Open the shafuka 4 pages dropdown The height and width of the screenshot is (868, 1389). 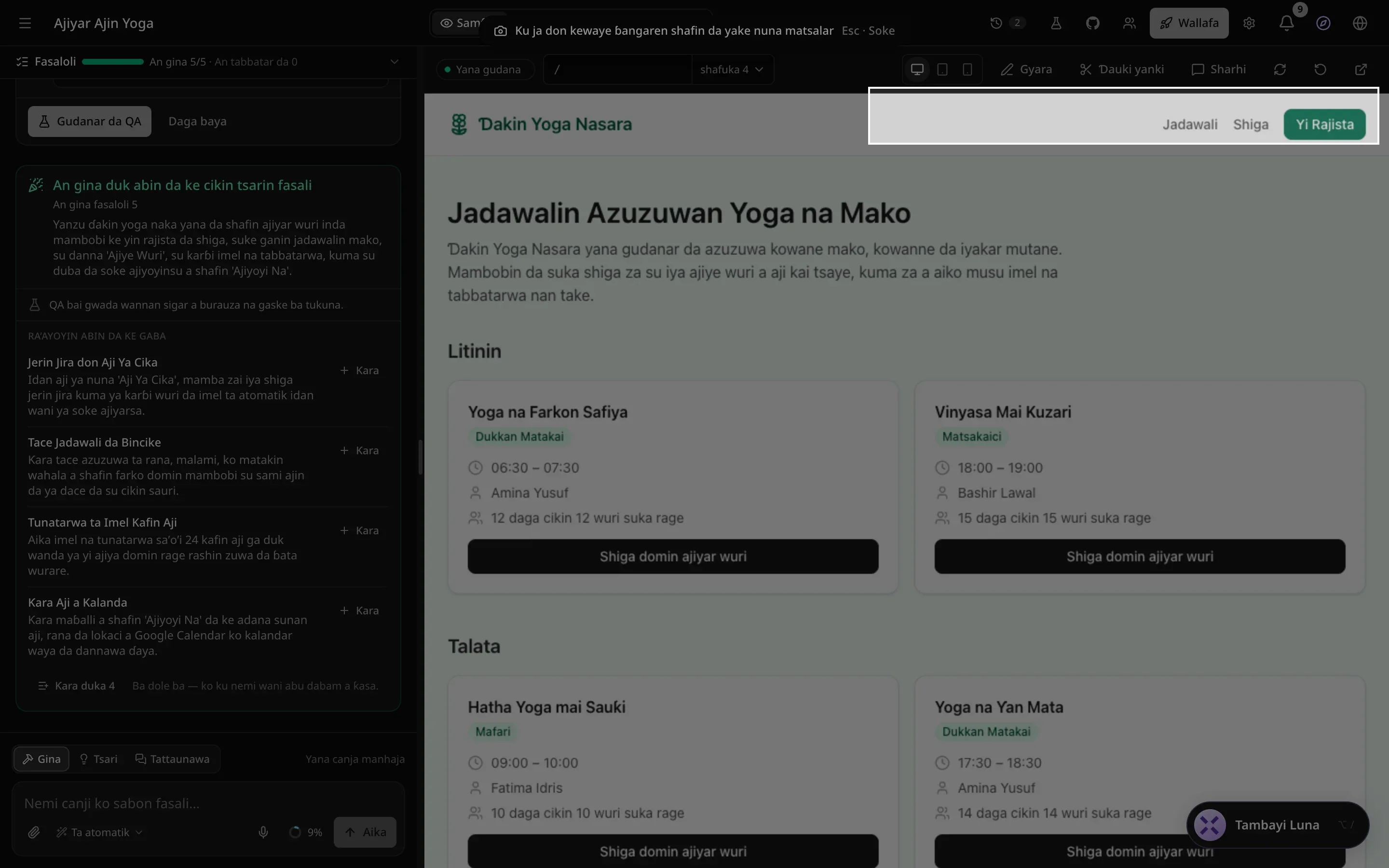click(x=732, y=69)
